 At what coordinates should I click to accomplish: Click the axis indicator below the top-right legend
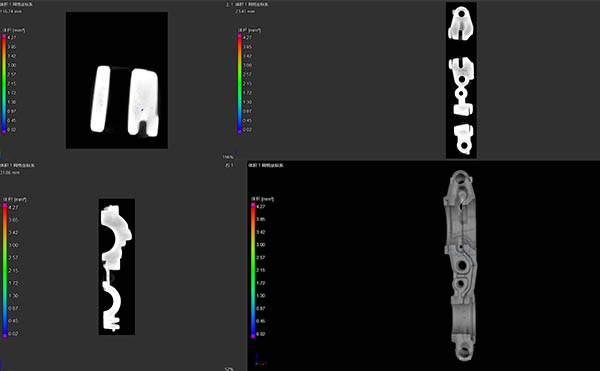tap(236, 154)
